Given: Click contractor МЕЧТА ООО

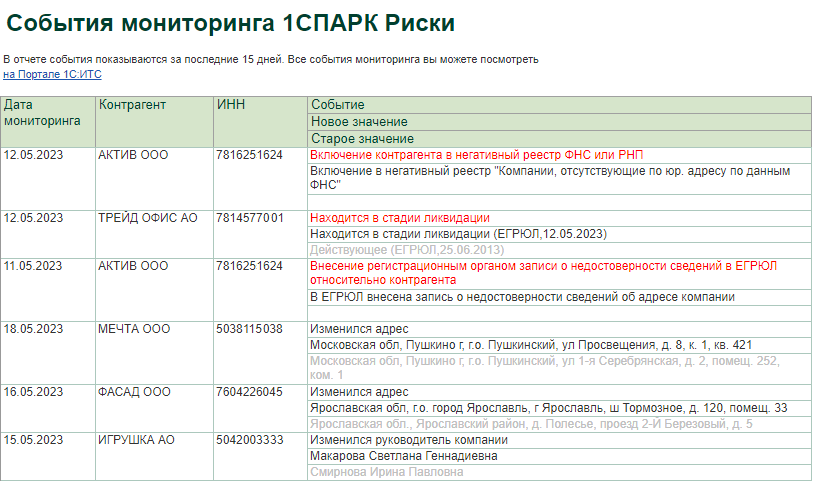Looking at the screenshot, I should pyautogui.click(x=134, y=329).
